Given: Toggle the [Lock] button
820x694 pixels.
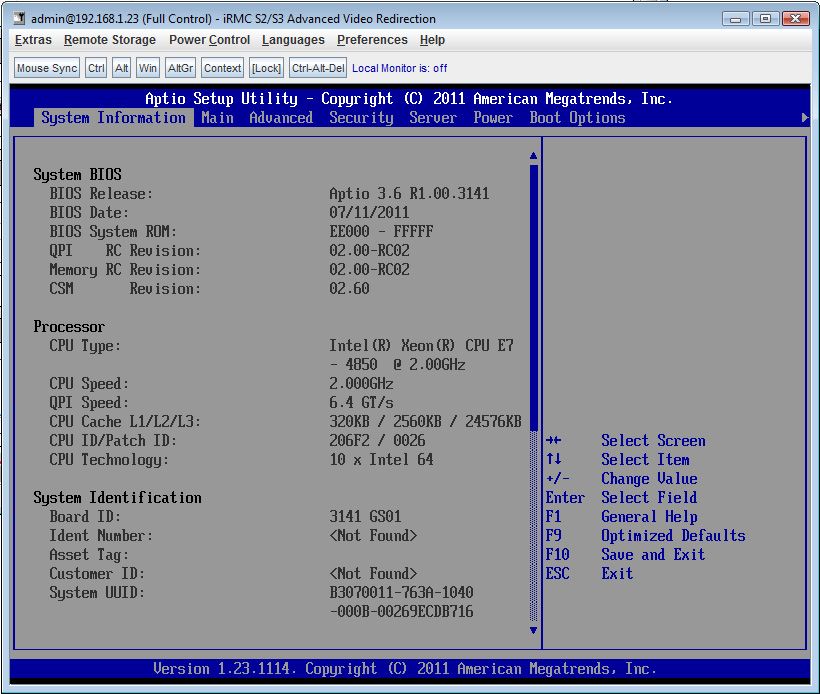Looking at the screenshot, I should pos(266,68).
